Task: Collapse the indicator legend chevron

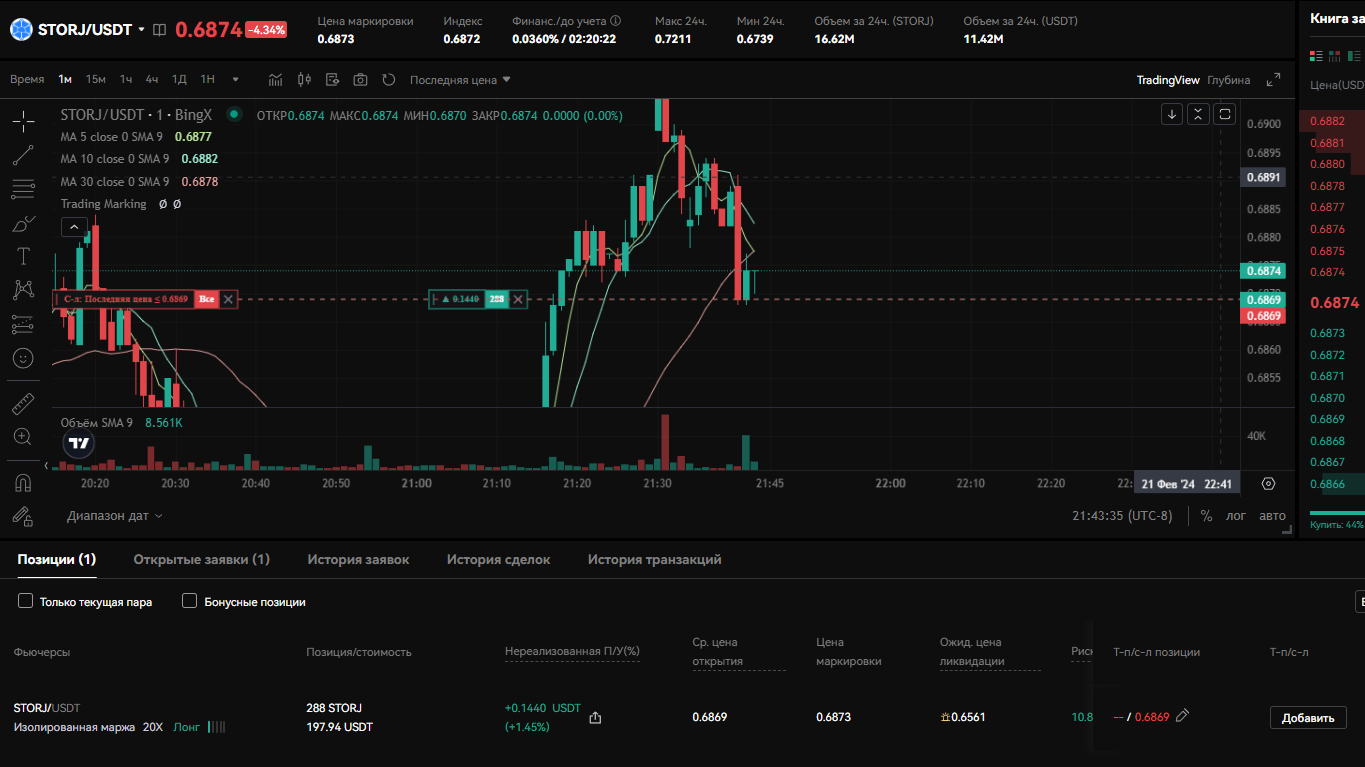Action: click(x=75, y=227)
